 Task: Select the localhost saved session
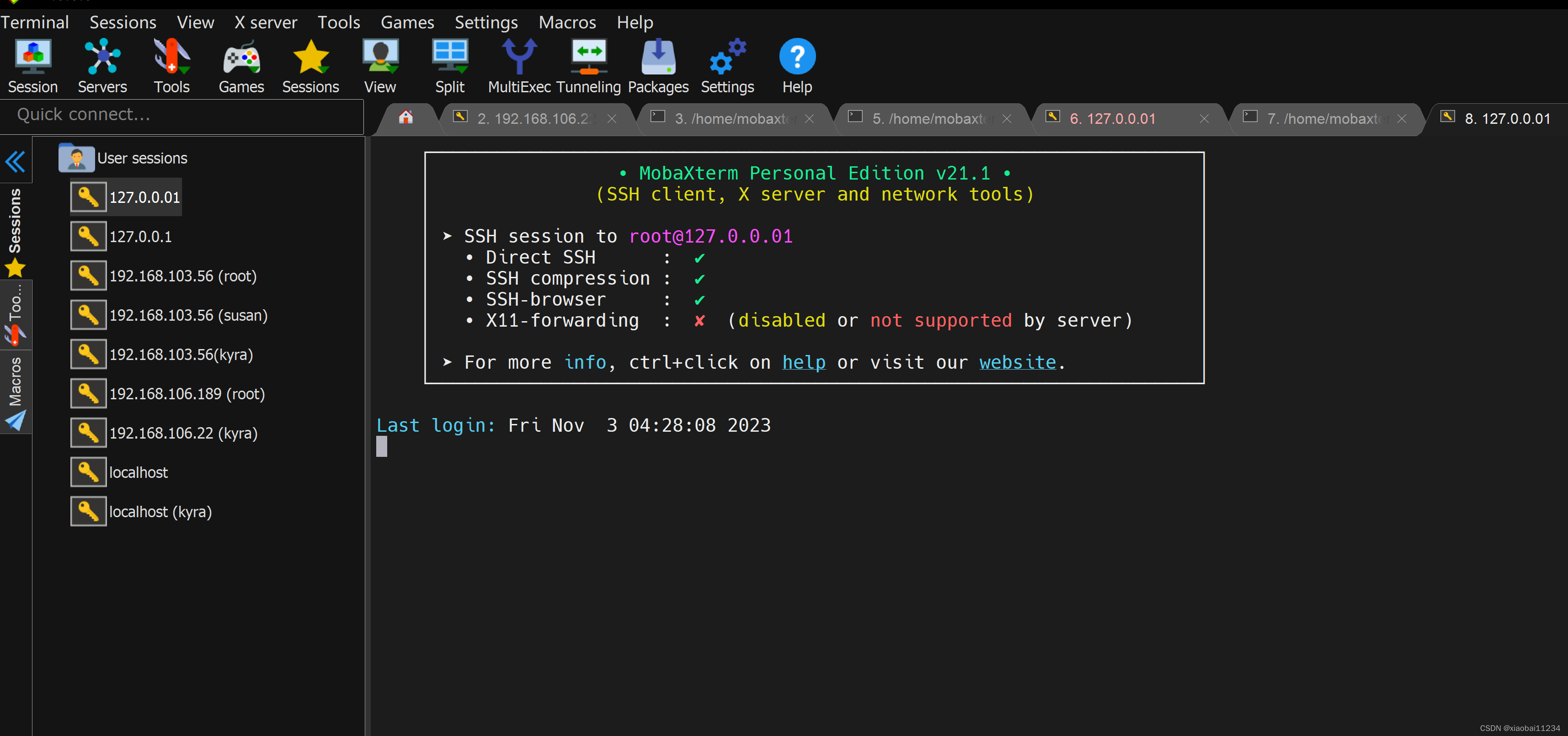(119, 473)
